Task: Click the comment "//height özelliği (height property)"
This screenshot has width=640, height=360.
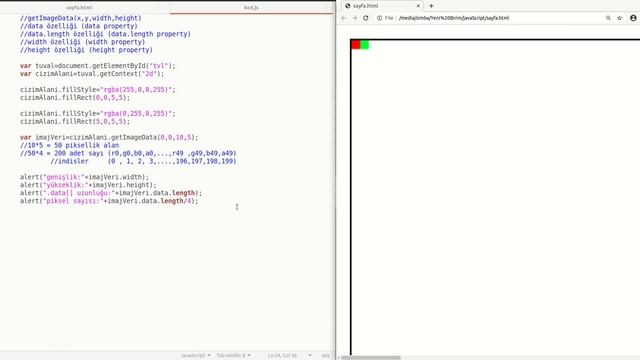Action: click(x=86, y=50)
